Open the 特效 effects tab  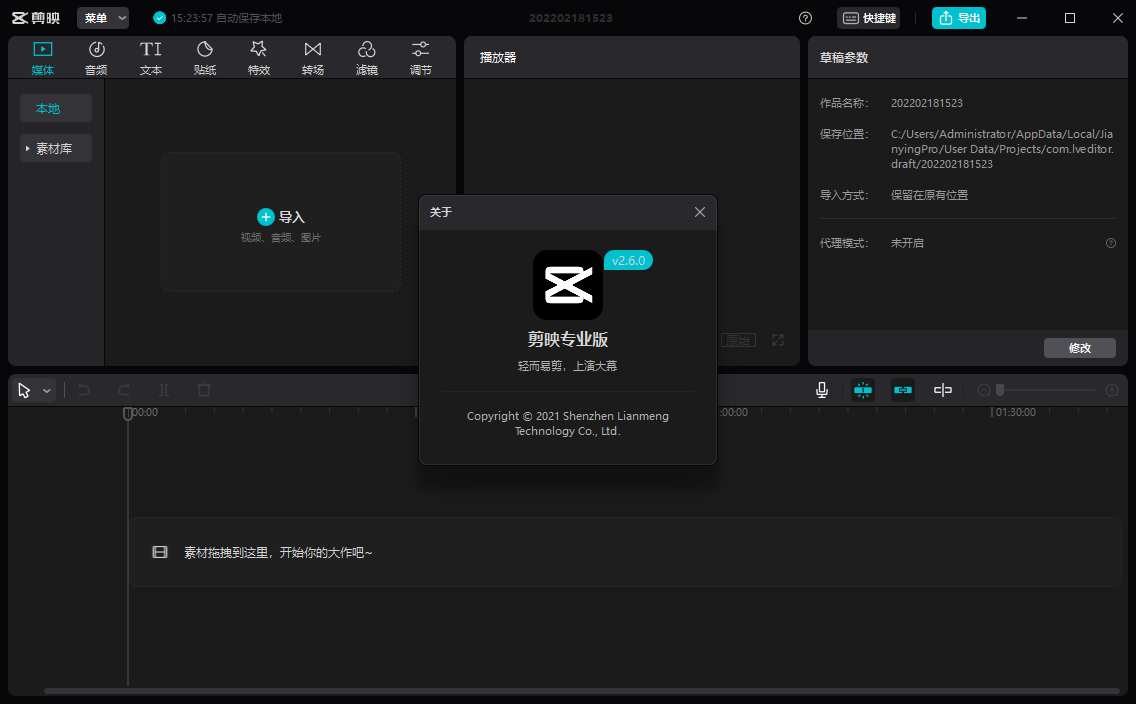point(259,58)
